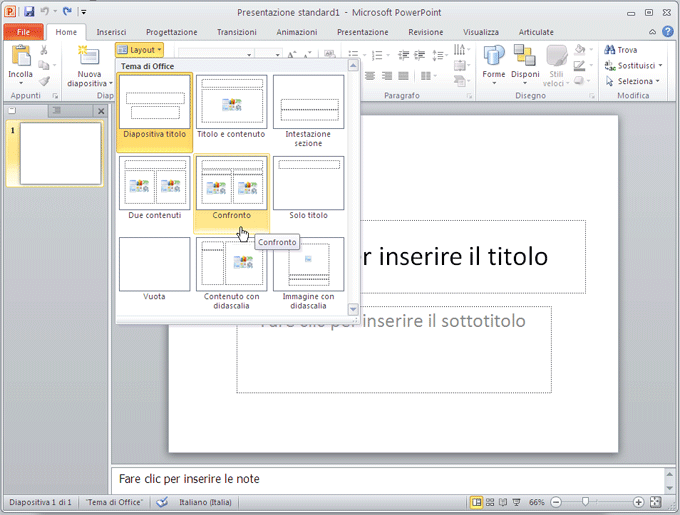680x515 pixels.
Task: Open the font size combo box arrow
Action: coord(278,55)
